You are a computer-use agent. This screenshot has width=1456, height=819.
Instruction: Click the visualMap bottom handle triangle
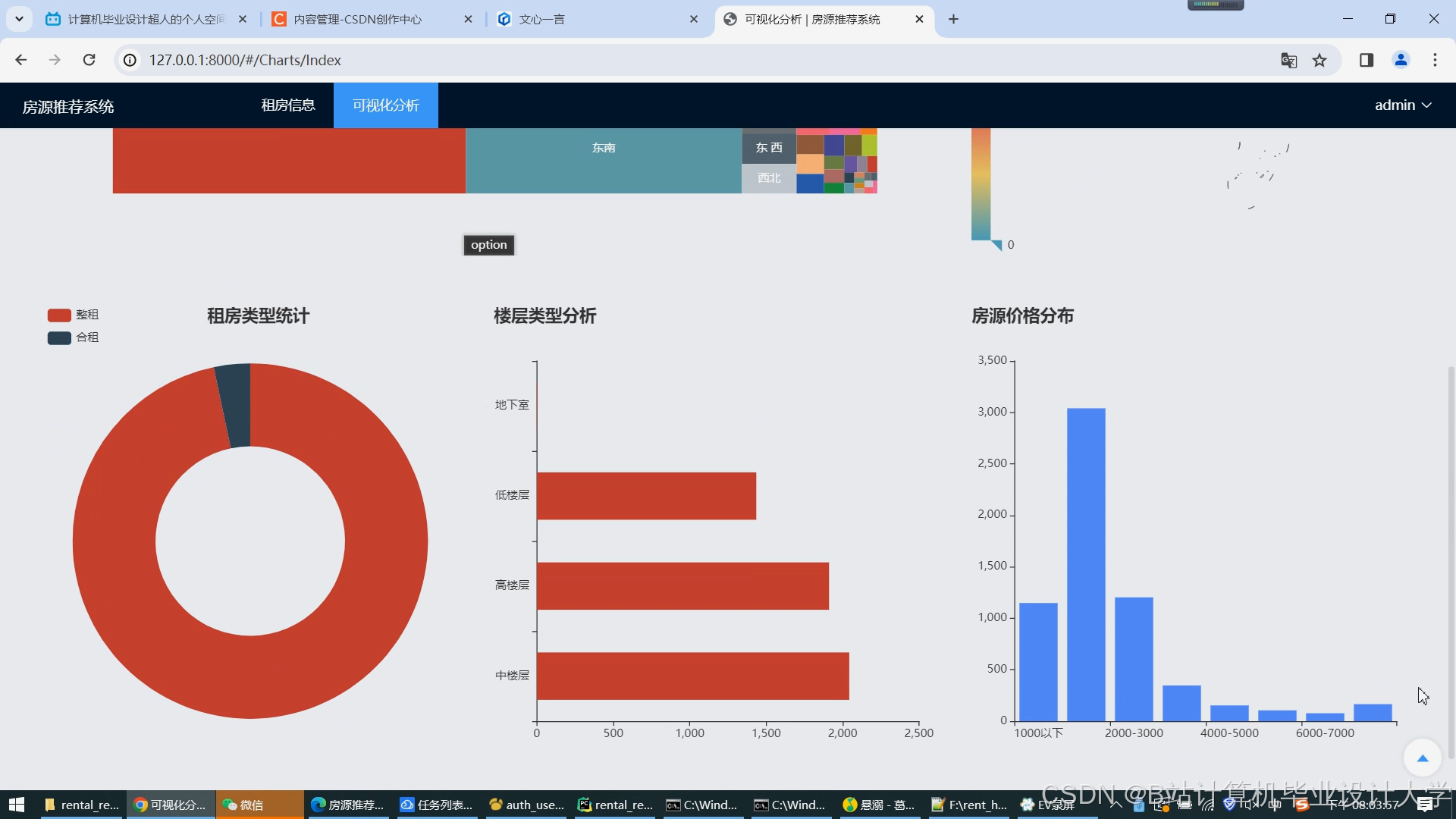click(996, 245)
